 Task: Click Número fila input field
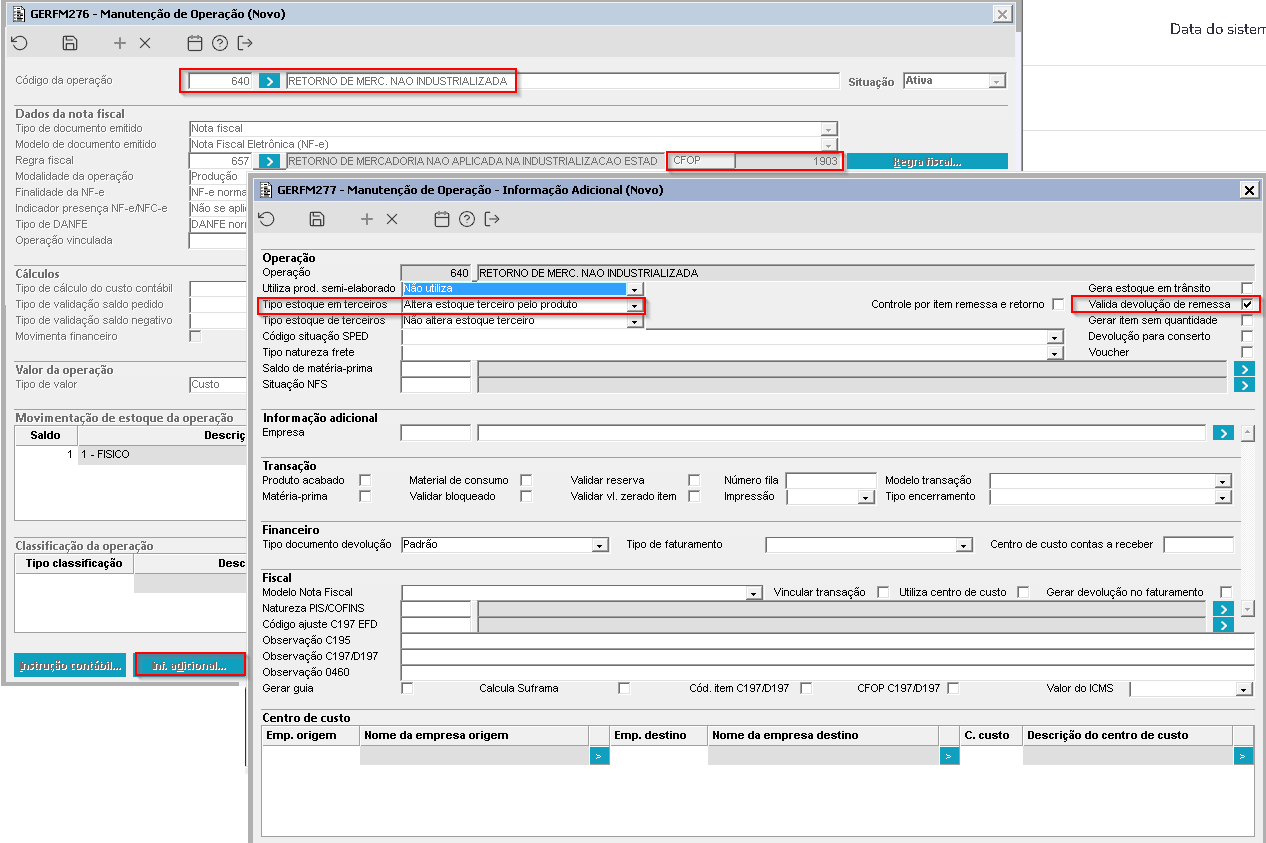831,481
